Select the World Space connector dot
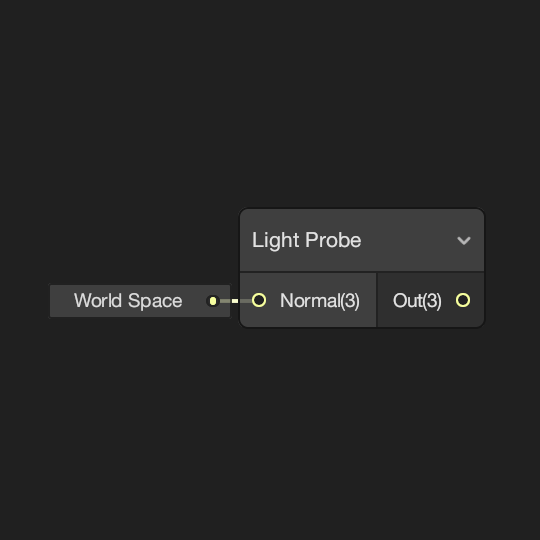This screenshot has height=540, width=540. pos(213,301)
